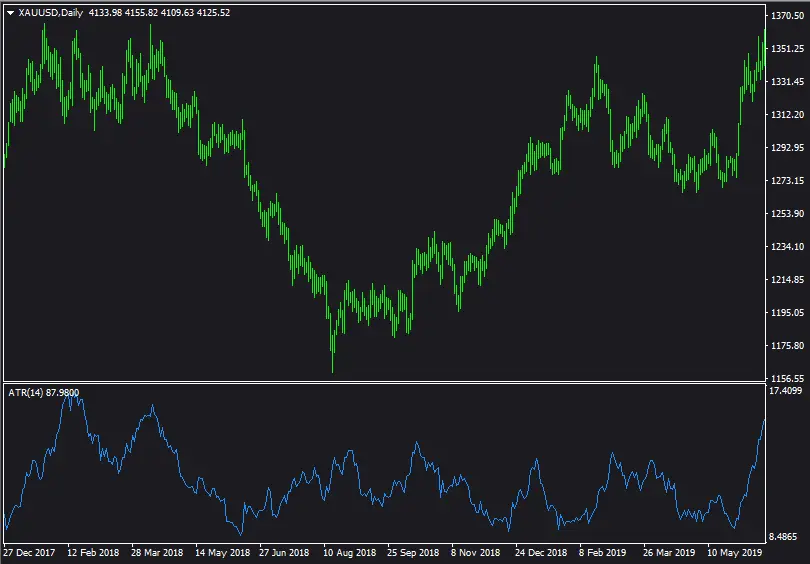Screen dimensions: 810x564
Task: Click ATR scale value 8.4865
Action: tap(783, 537)
